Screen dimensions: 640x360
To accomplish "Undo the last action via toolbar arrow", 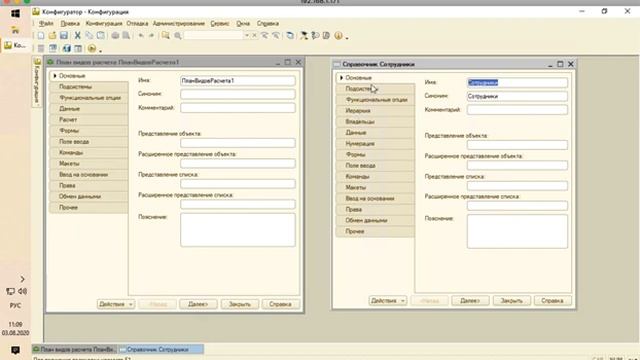I will point(141,36).
